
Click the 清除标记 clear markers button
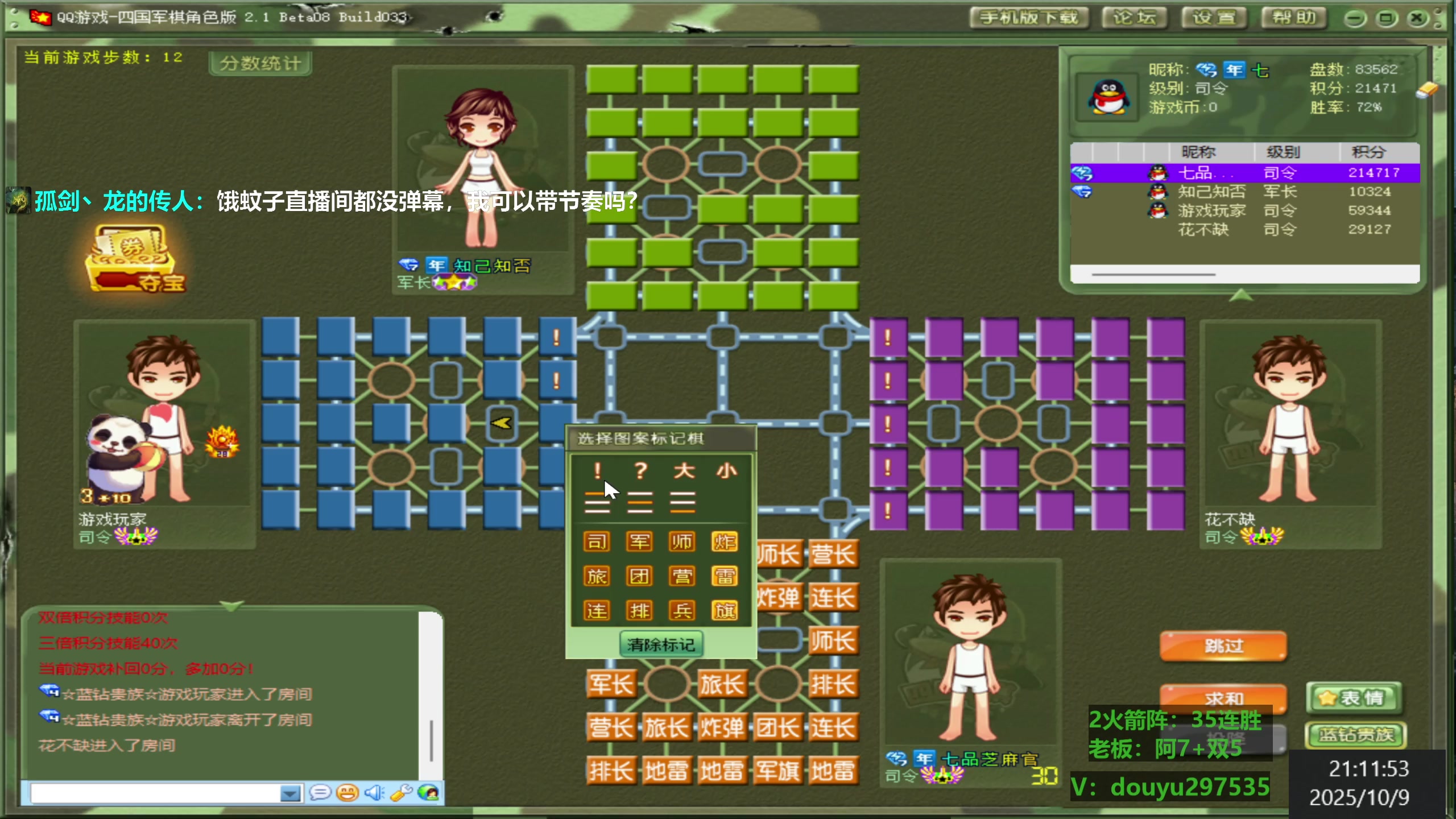tap(661, 644)
